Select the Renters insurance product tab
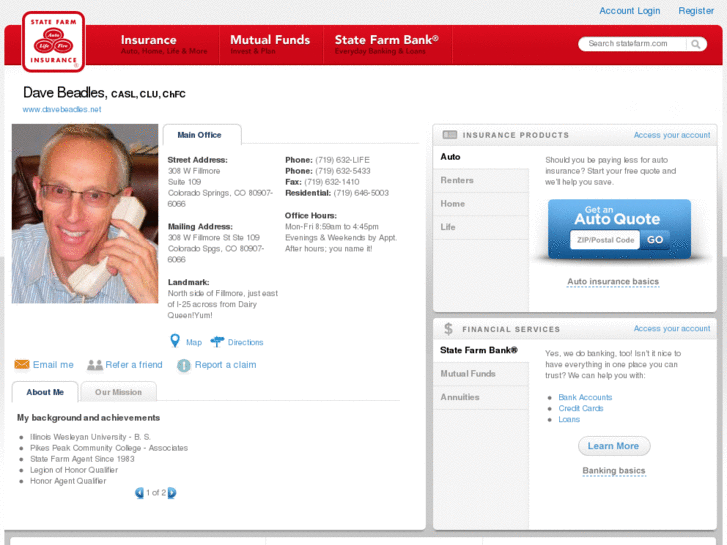Image resolution: width=727 pixels, height=545 pixels. 481,180
